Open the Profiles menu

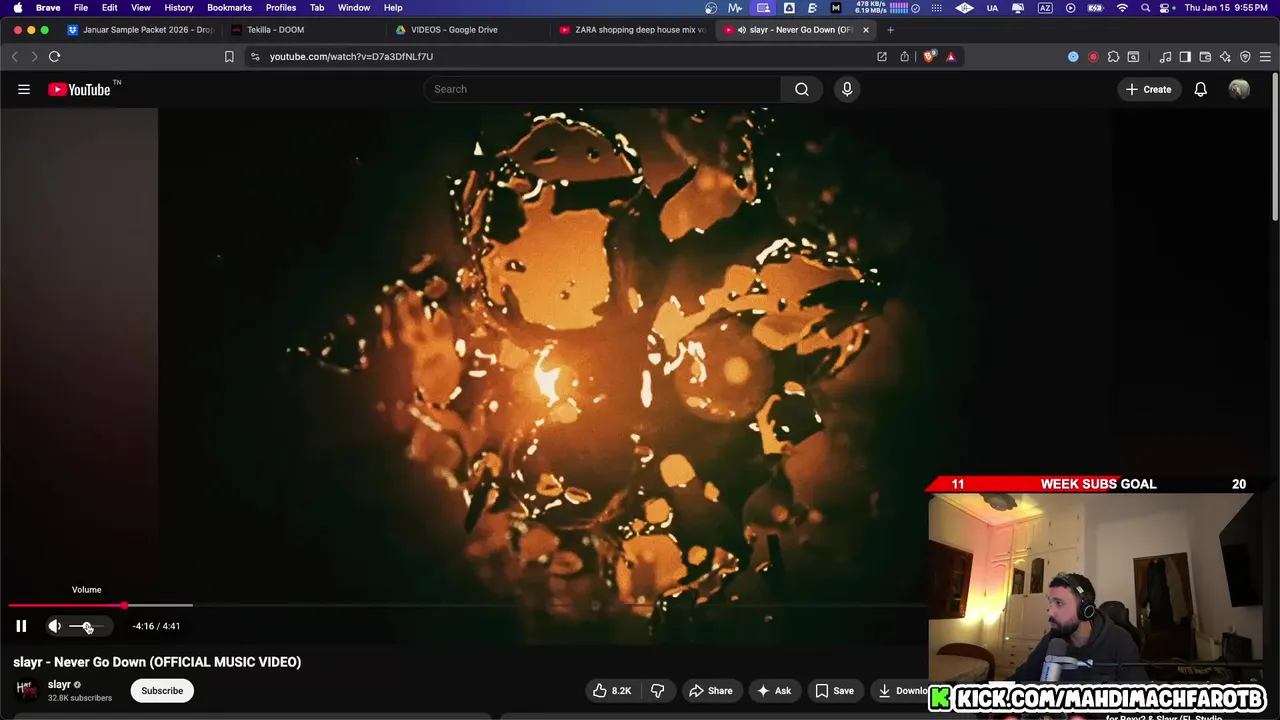tap(281, 8)
